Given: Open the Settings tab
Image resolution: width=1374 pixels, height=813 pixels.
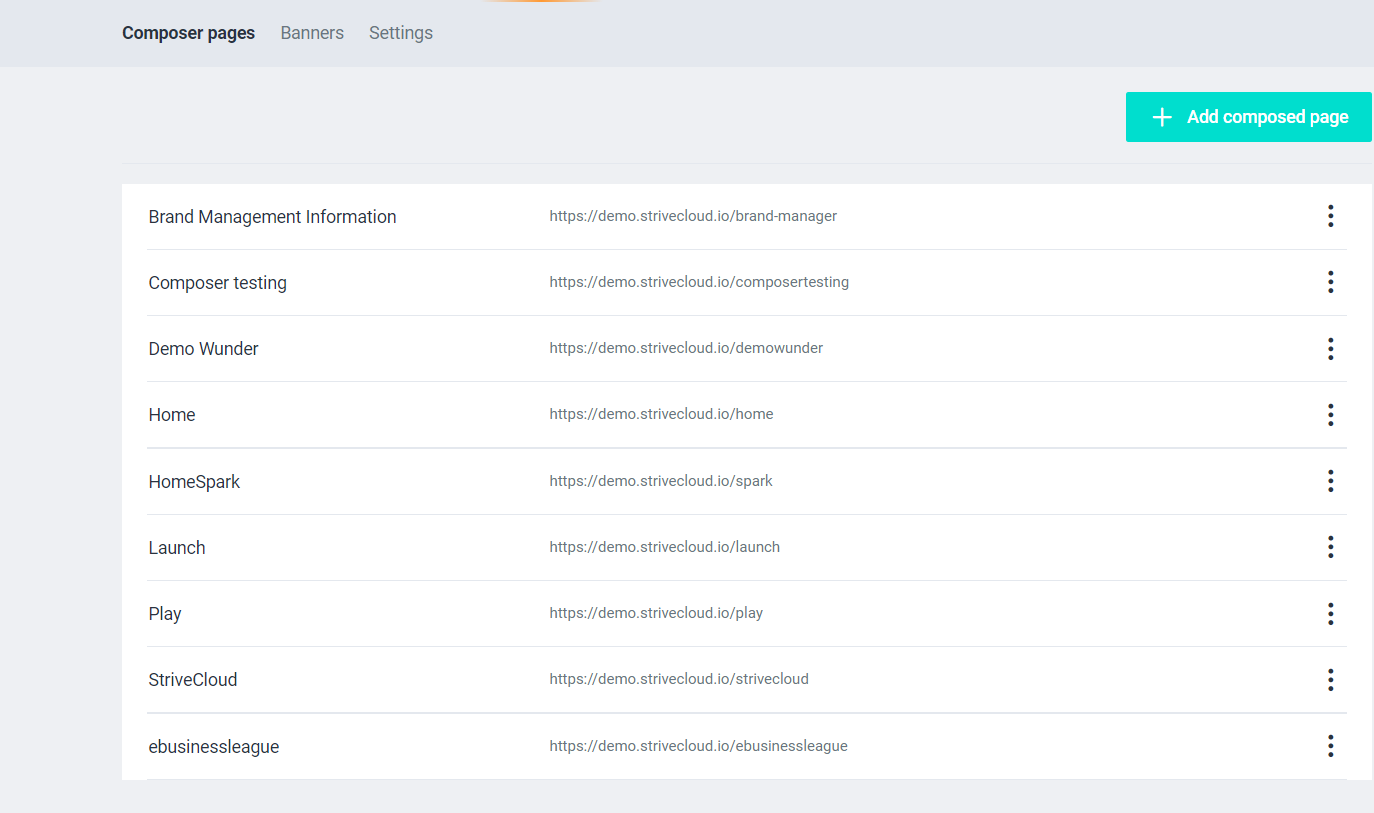Looking at the screenshot, I should coord(400,32).
